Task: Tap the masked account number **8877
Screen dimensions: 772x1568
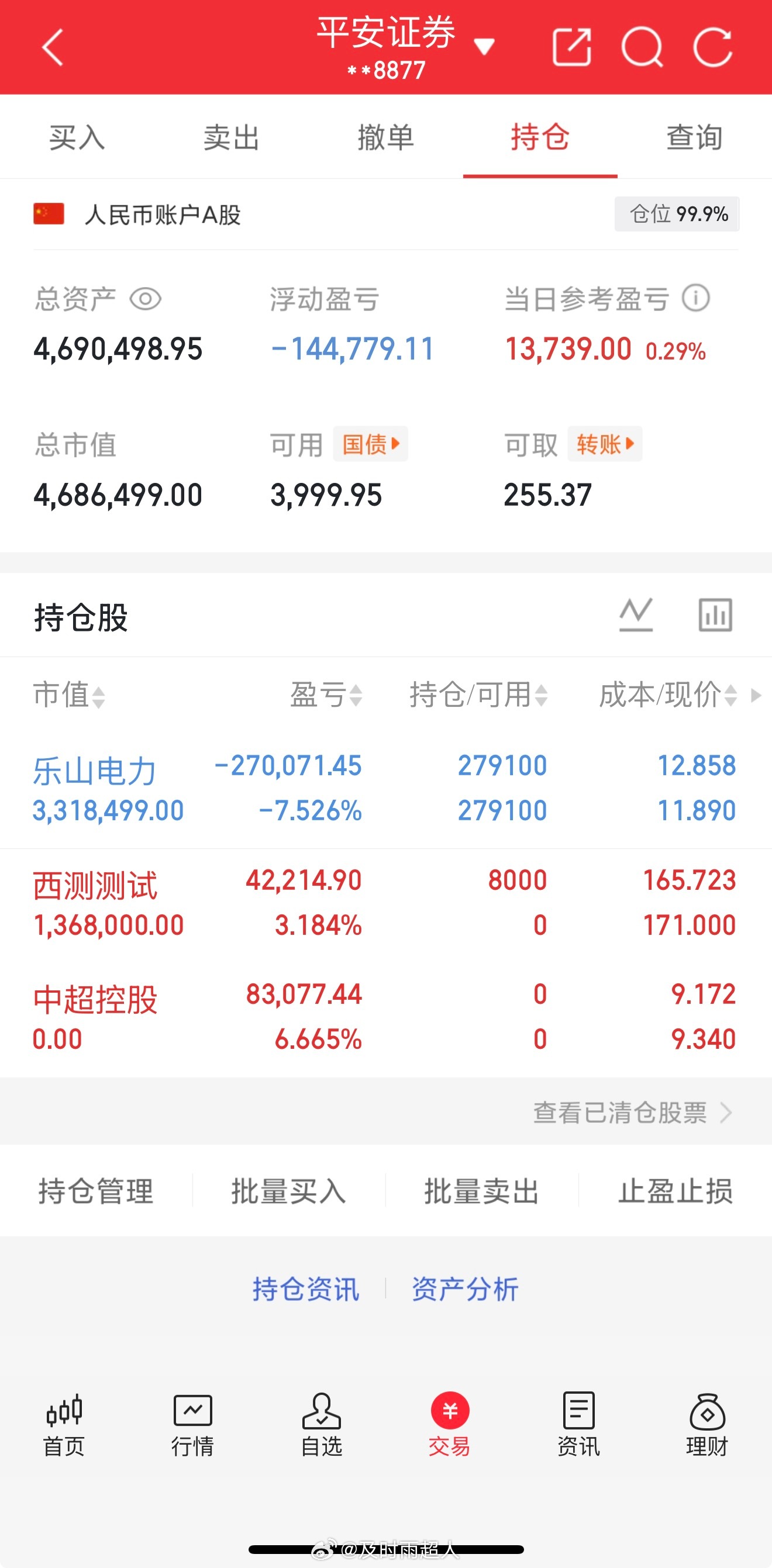Action: 386,71
